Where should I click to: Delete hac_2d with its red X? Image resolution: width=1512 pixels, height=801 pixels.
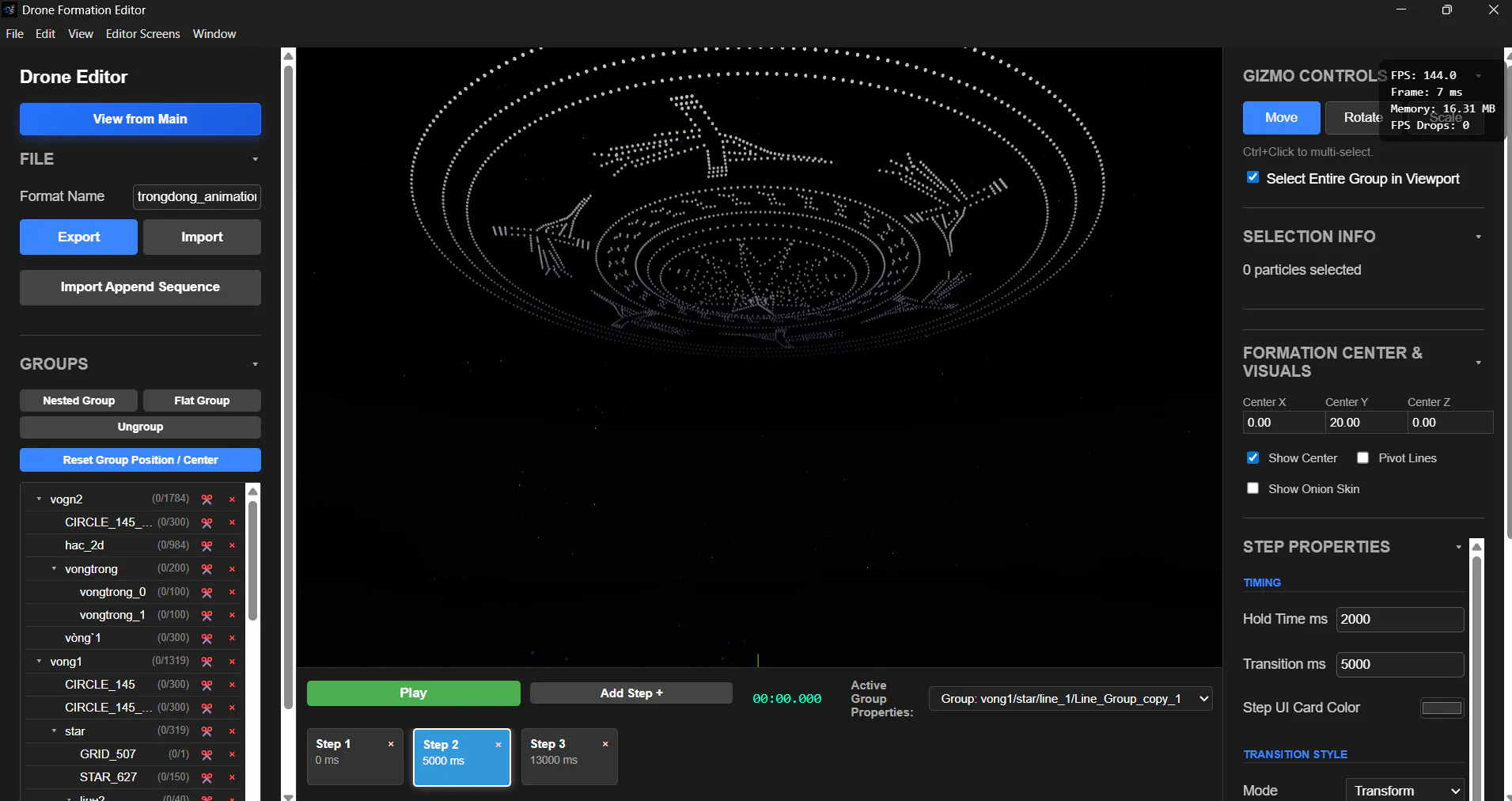click(x=232, y=546)
